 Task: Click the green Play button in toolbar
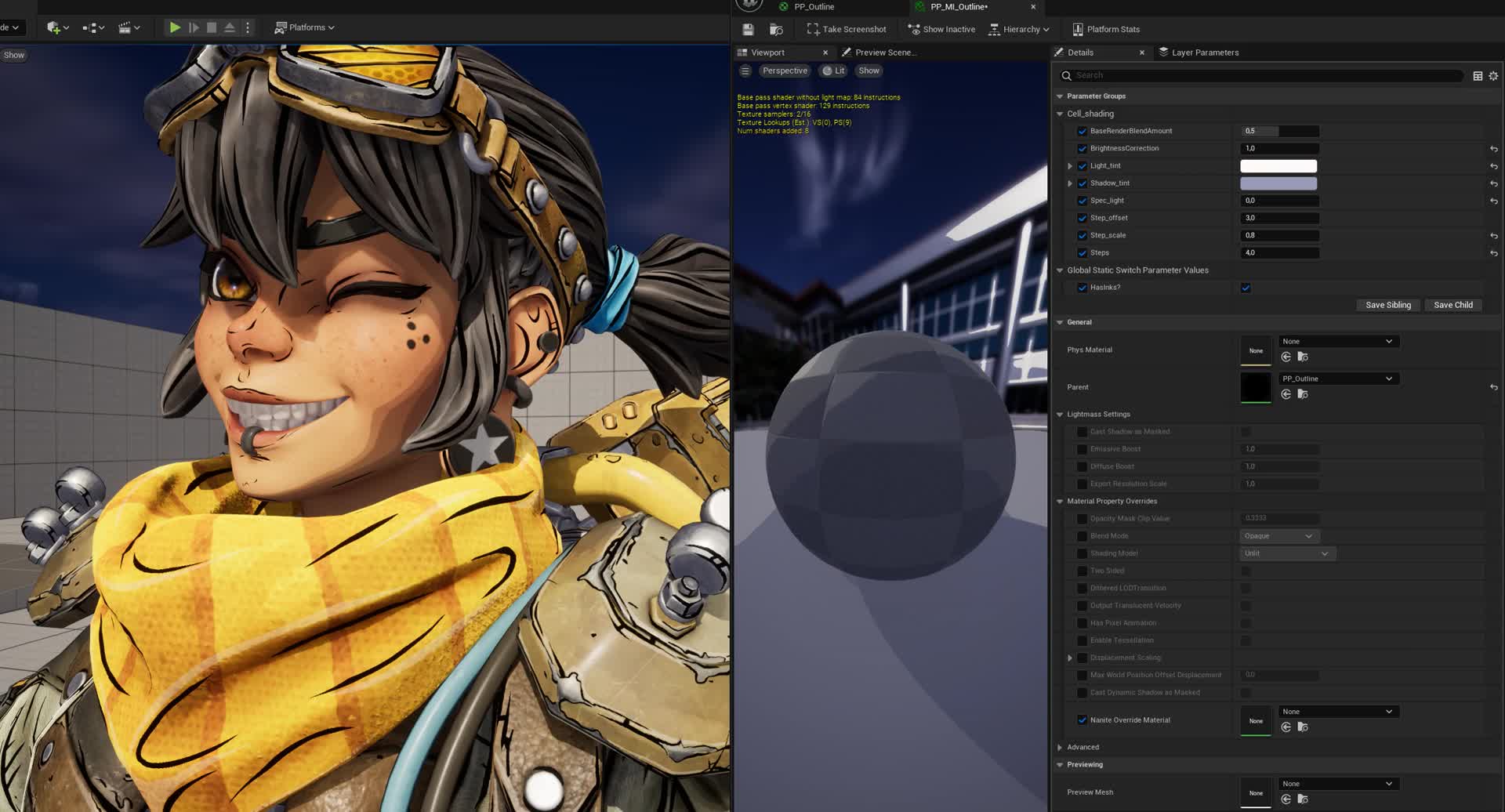click(x=175, y=27)
